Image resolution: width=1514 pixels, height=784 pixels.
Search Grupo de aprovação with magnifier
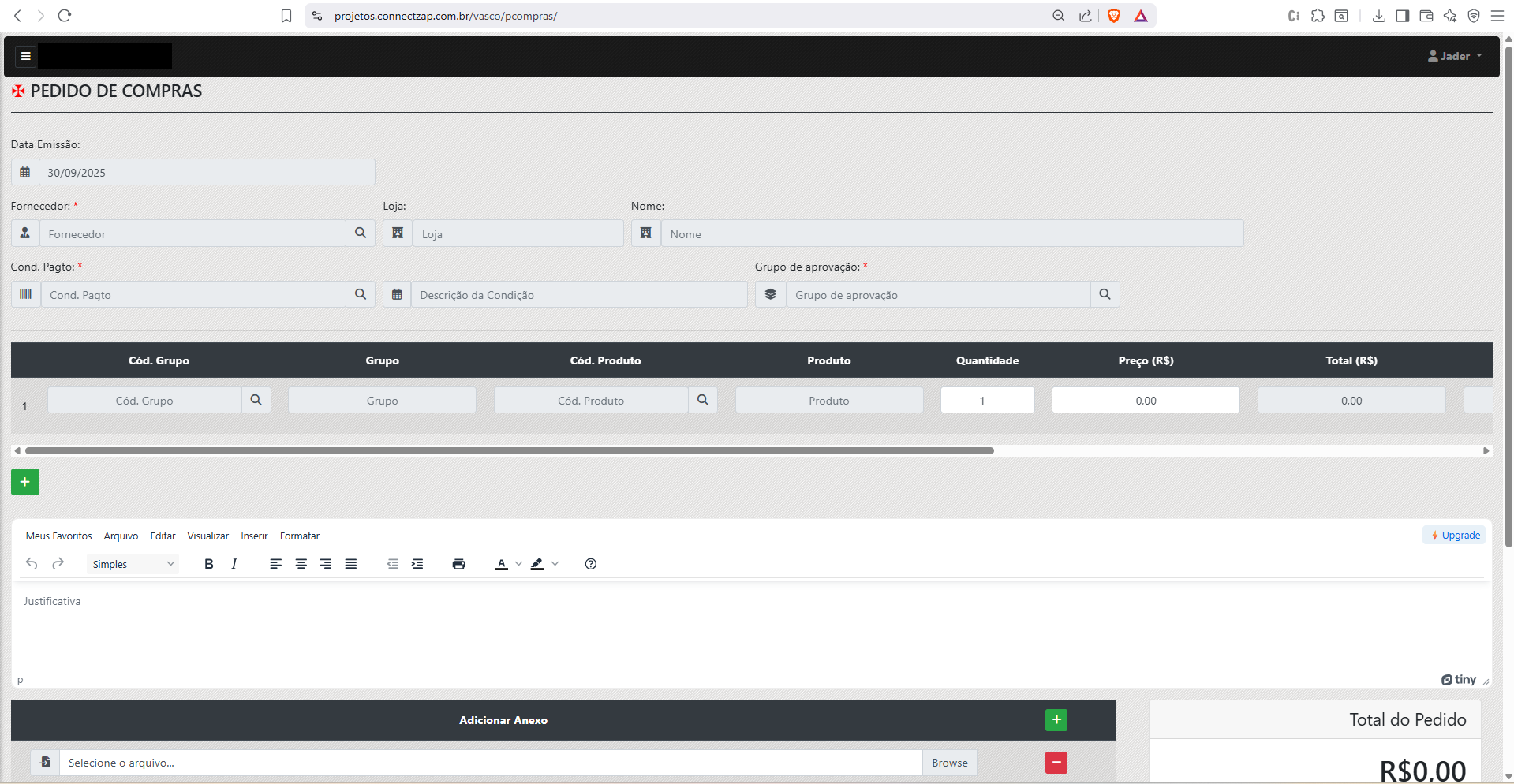coord(1105,294)
